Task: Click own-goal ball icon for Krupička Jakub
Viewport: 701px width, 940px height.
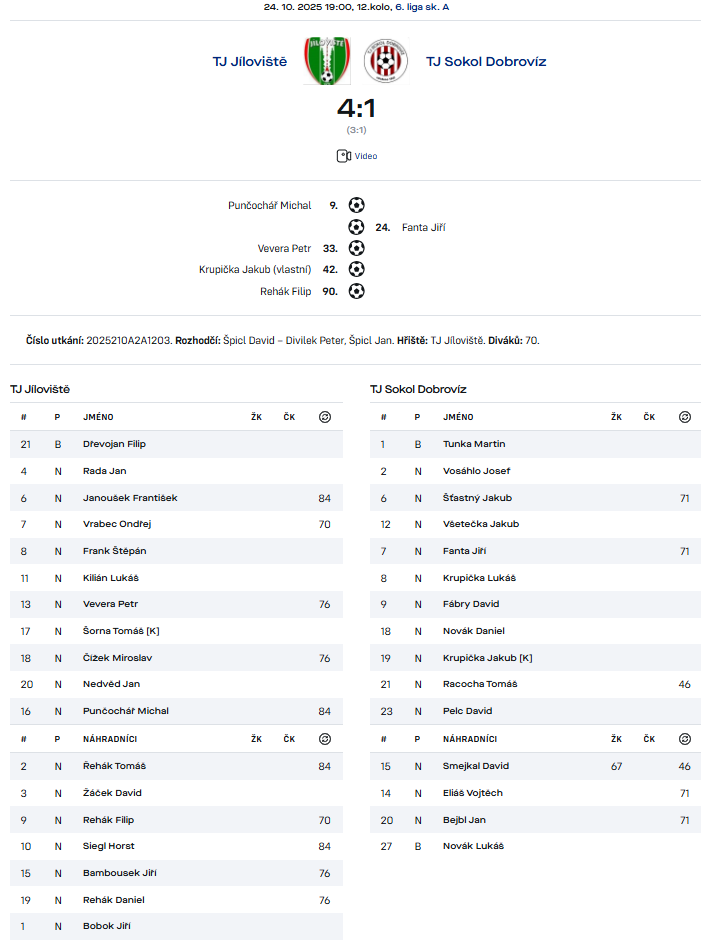Action: tap(356, 269)
